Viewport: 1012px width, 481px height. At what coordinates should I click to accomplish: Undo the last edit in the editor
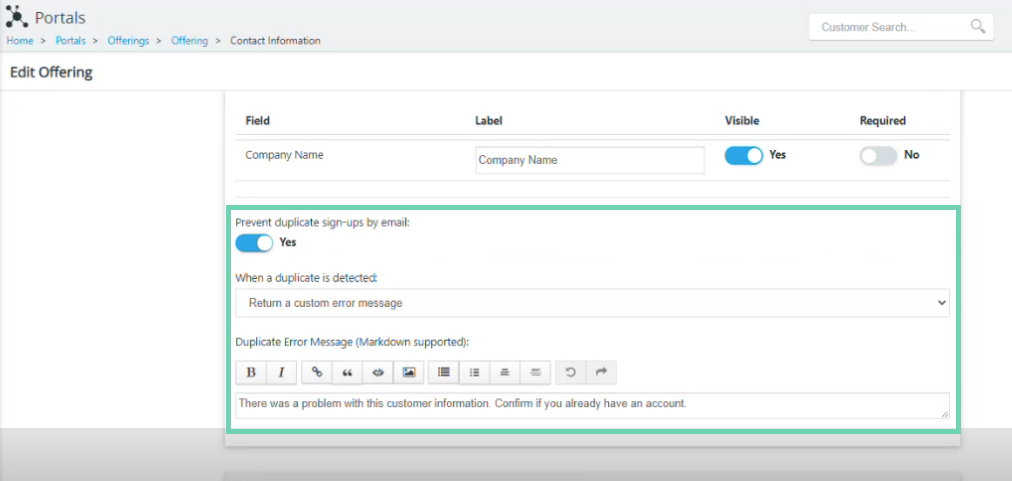point(571,373)
